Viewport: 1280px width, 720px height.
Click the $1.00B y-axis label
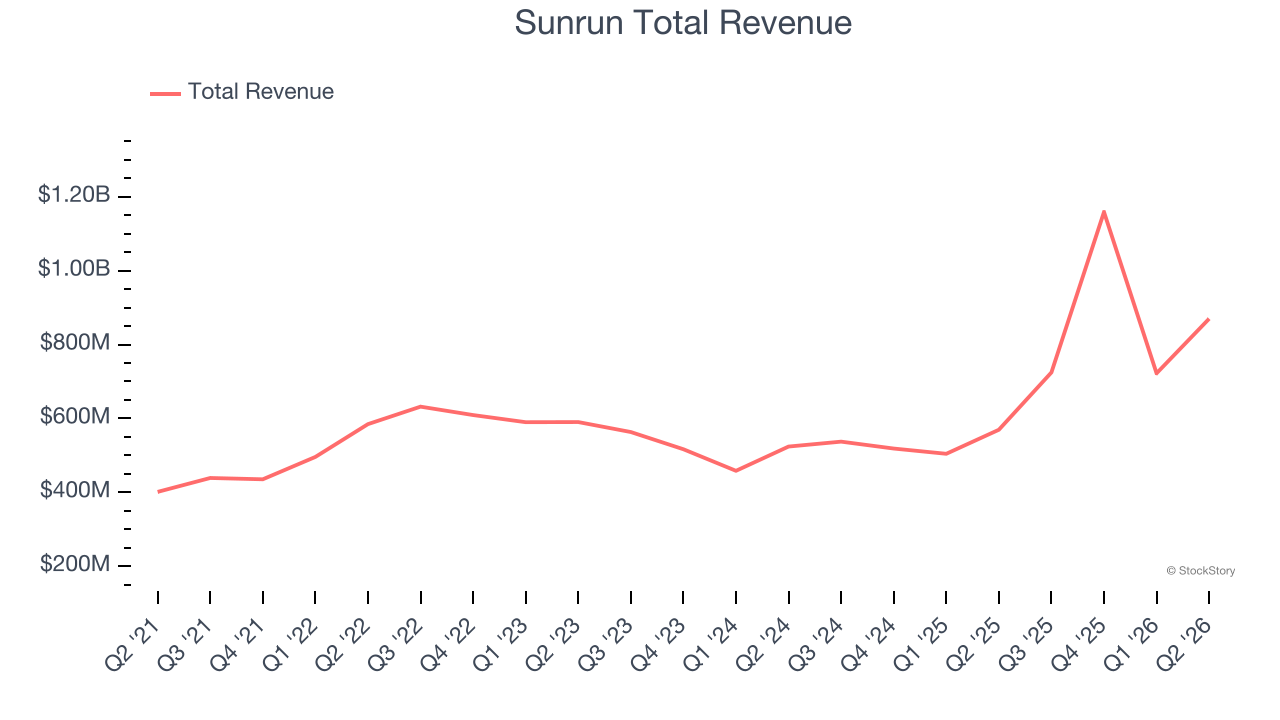74,269
